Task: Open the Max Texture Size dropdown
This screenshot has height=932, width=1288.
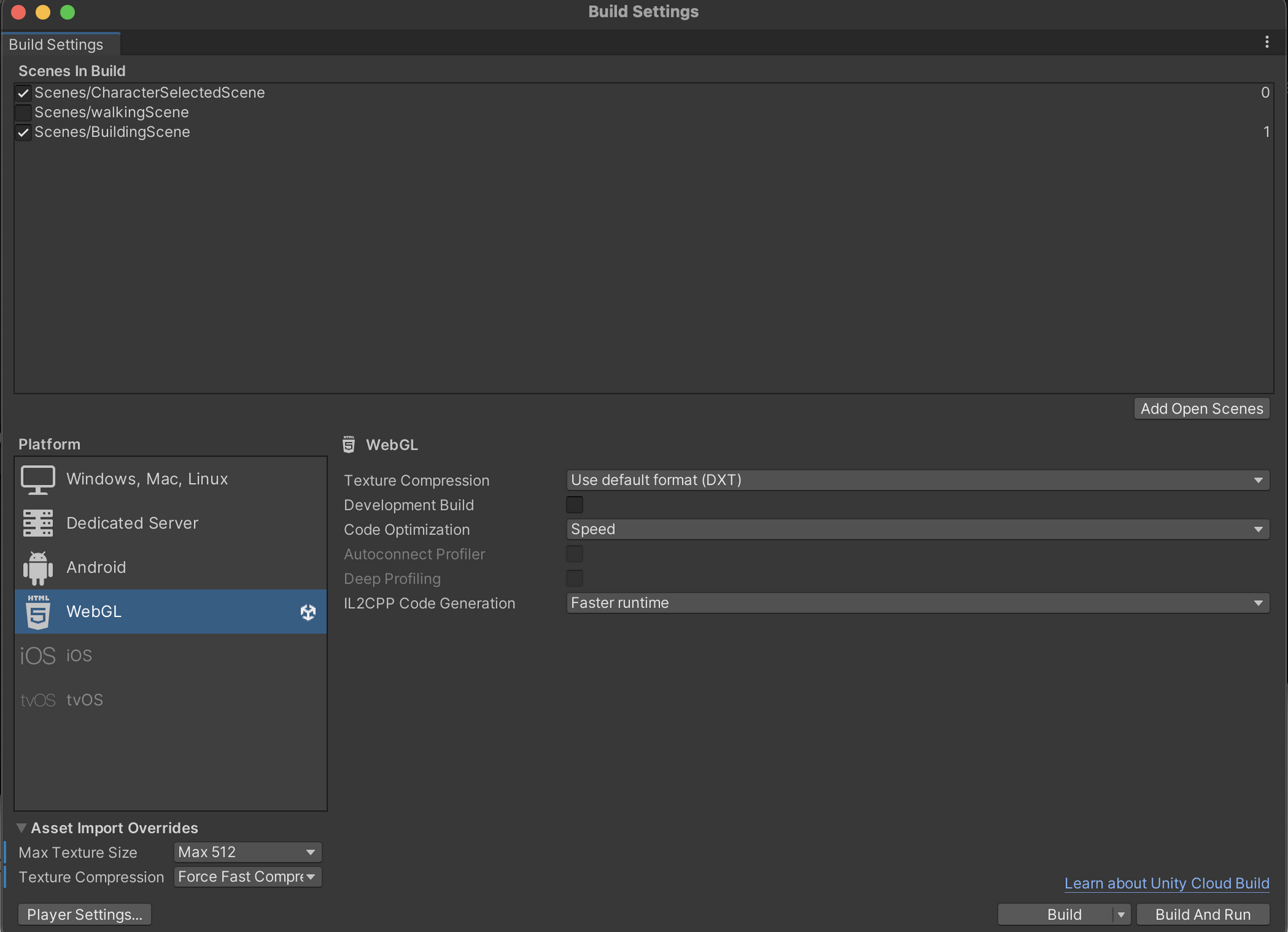Action: tap(247, 852)
